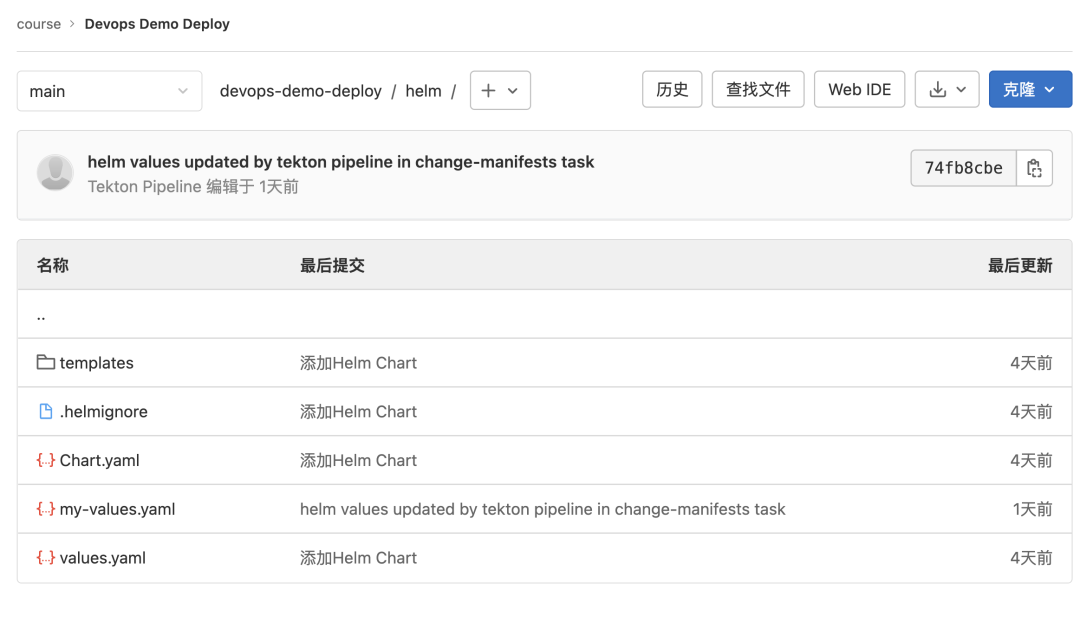Click the Tekton Pipeline author avatar
Screen dimensions: 1080x622
pos(55,173)
